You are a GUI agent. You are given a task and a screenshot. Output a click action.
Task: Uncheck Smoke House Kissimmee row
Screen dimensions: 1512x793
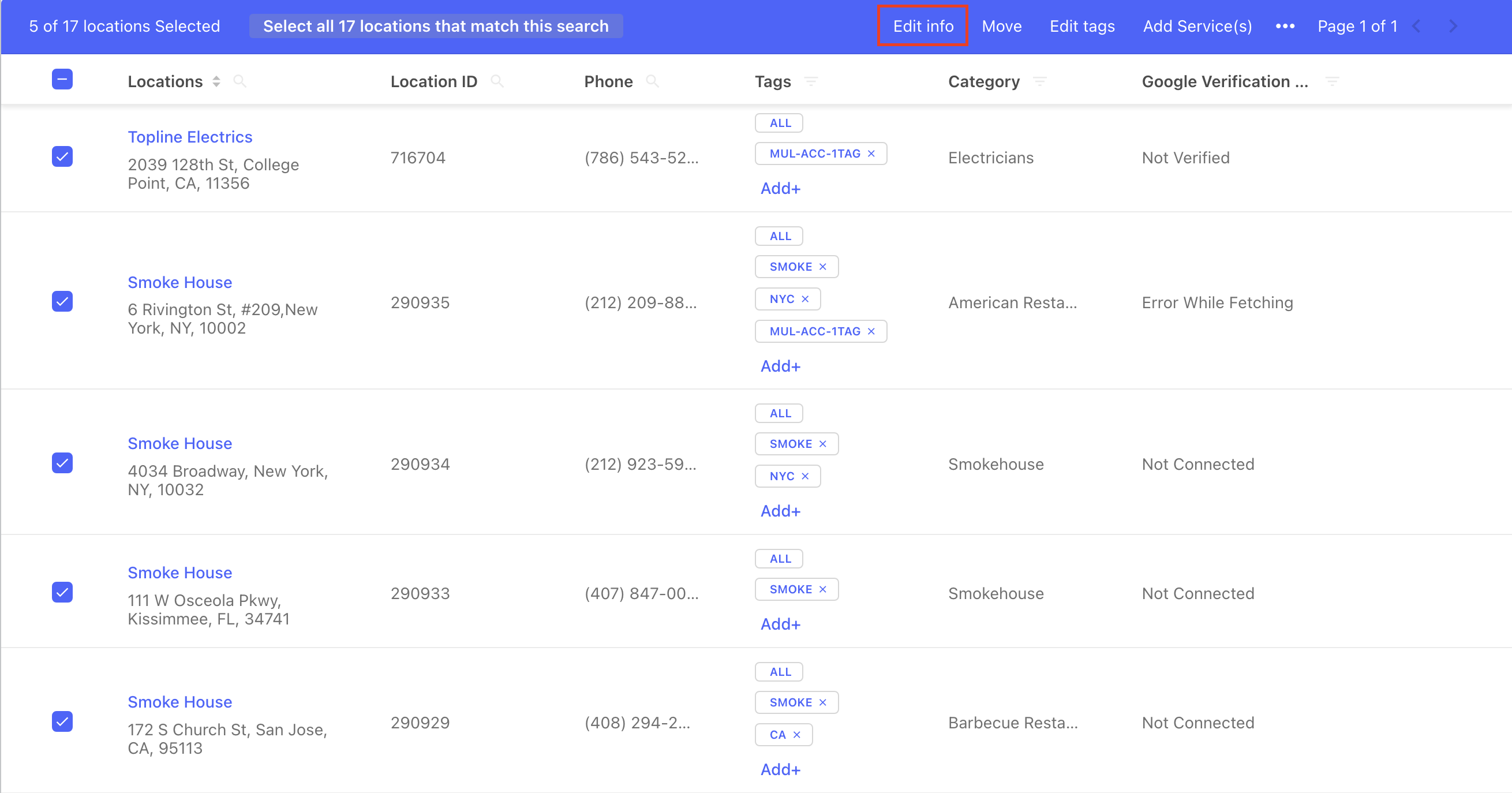(x=62, y=592)
